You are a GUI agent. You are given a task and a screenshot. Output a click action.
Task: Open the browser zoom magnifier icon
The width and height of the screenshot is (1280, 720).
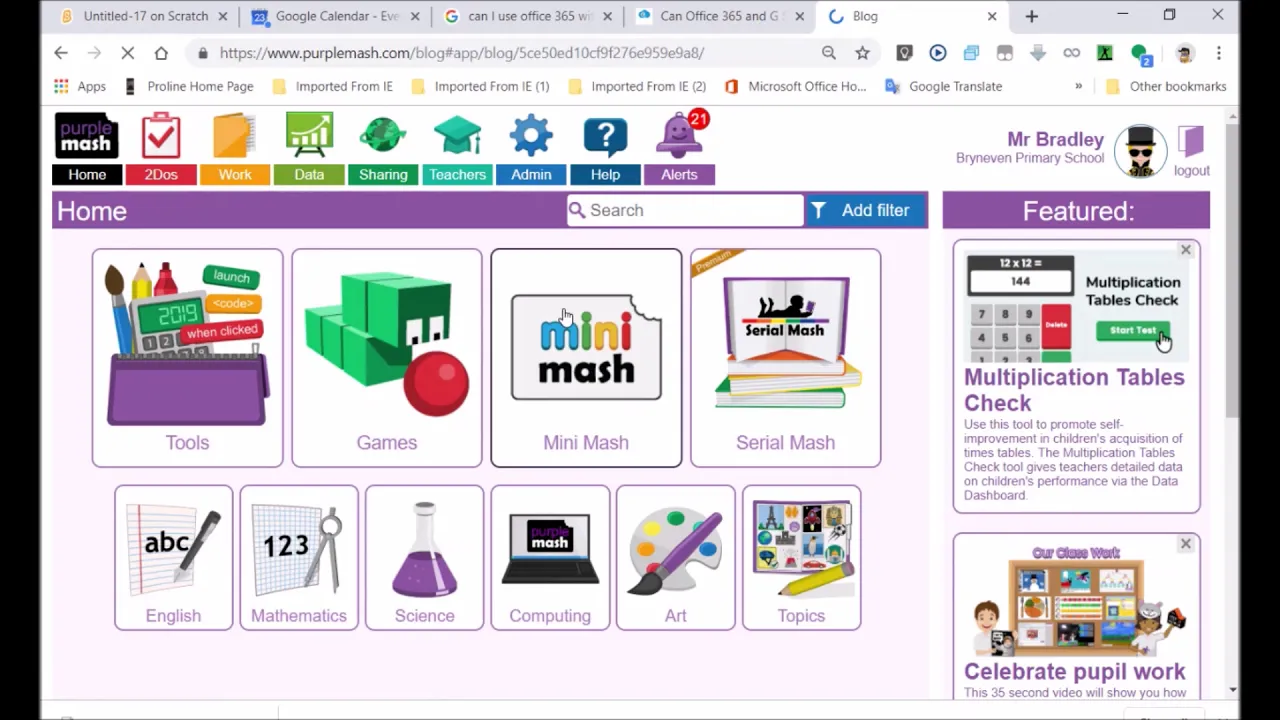[829, 53]
